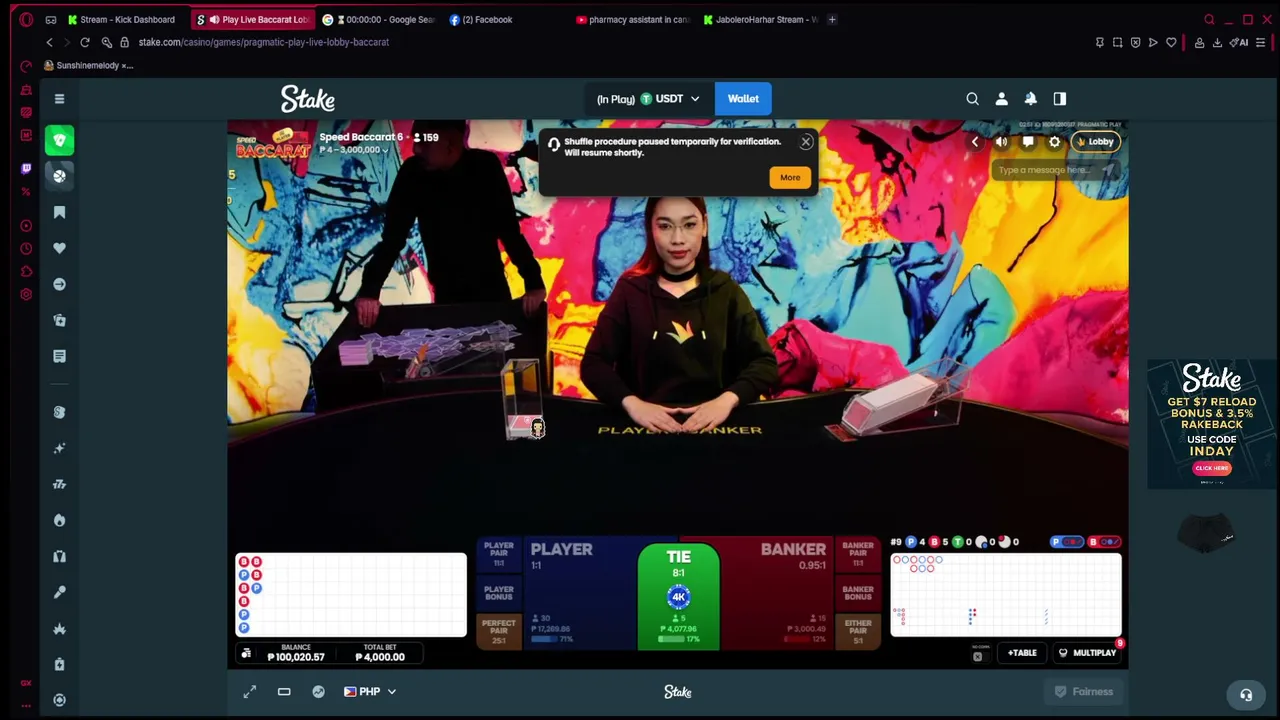Bet on Perfect Pair 25:1
Screen dimensions: 1280x720
[498, 631]
